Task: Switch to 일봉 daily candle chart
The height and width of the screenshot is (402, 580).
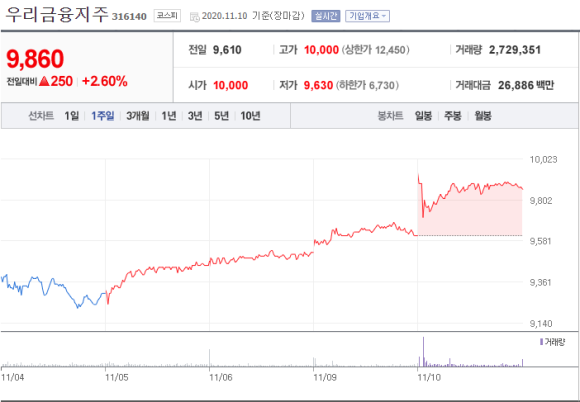Action: pyautogui.click(x=423, y=116)
